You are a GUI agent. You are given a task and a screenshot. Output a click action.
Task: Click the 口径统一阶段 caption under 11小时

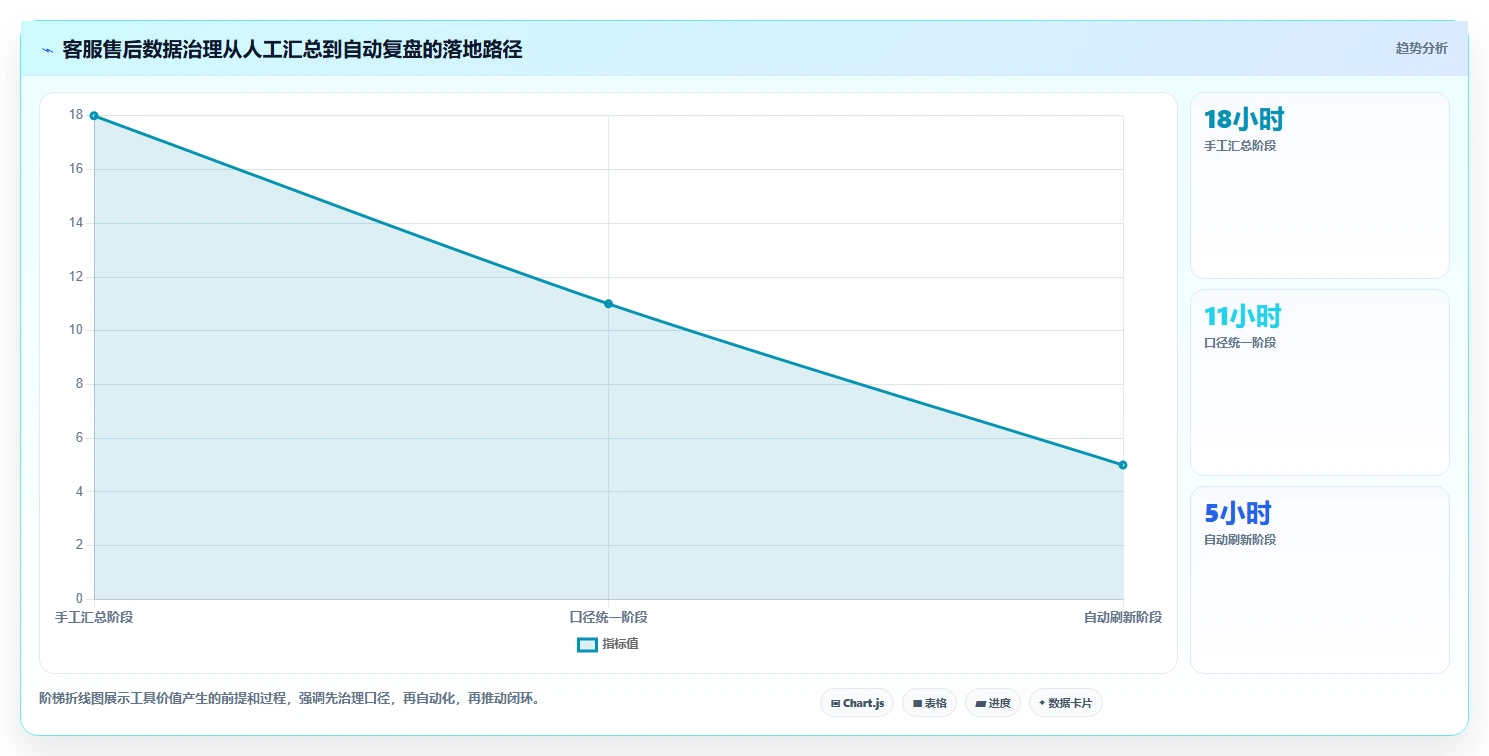1240,343
